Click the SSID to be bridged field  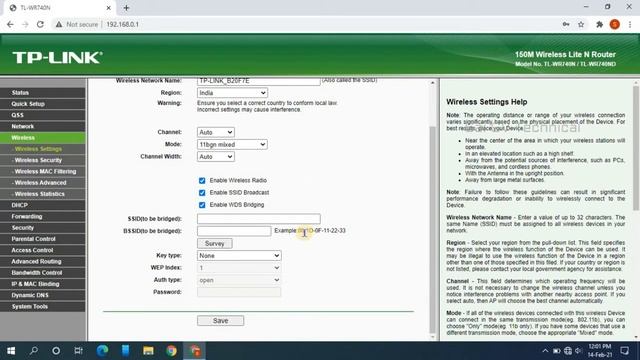[258, 219]
